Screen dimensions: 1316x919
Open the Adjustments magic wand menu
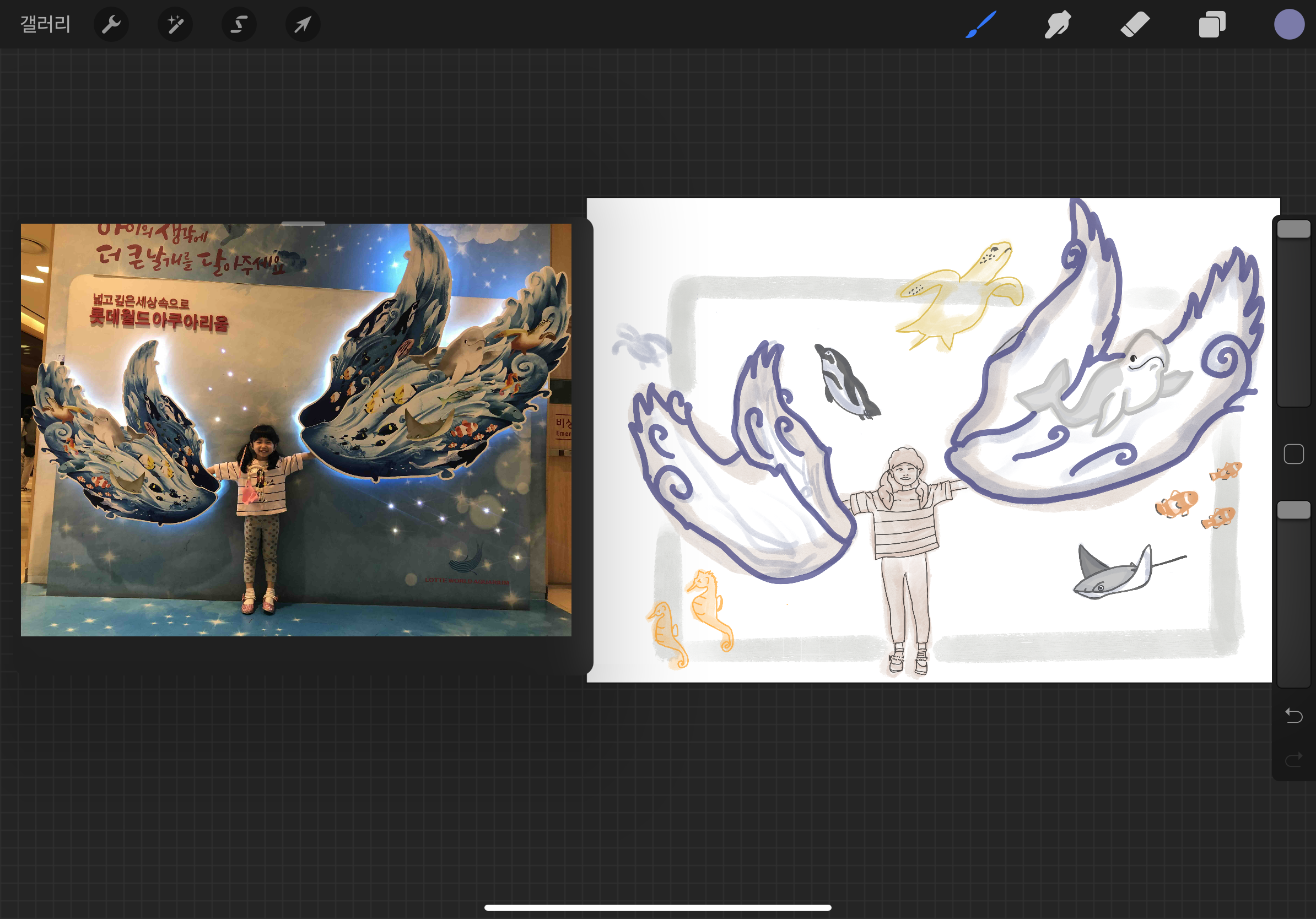point(175,25)
